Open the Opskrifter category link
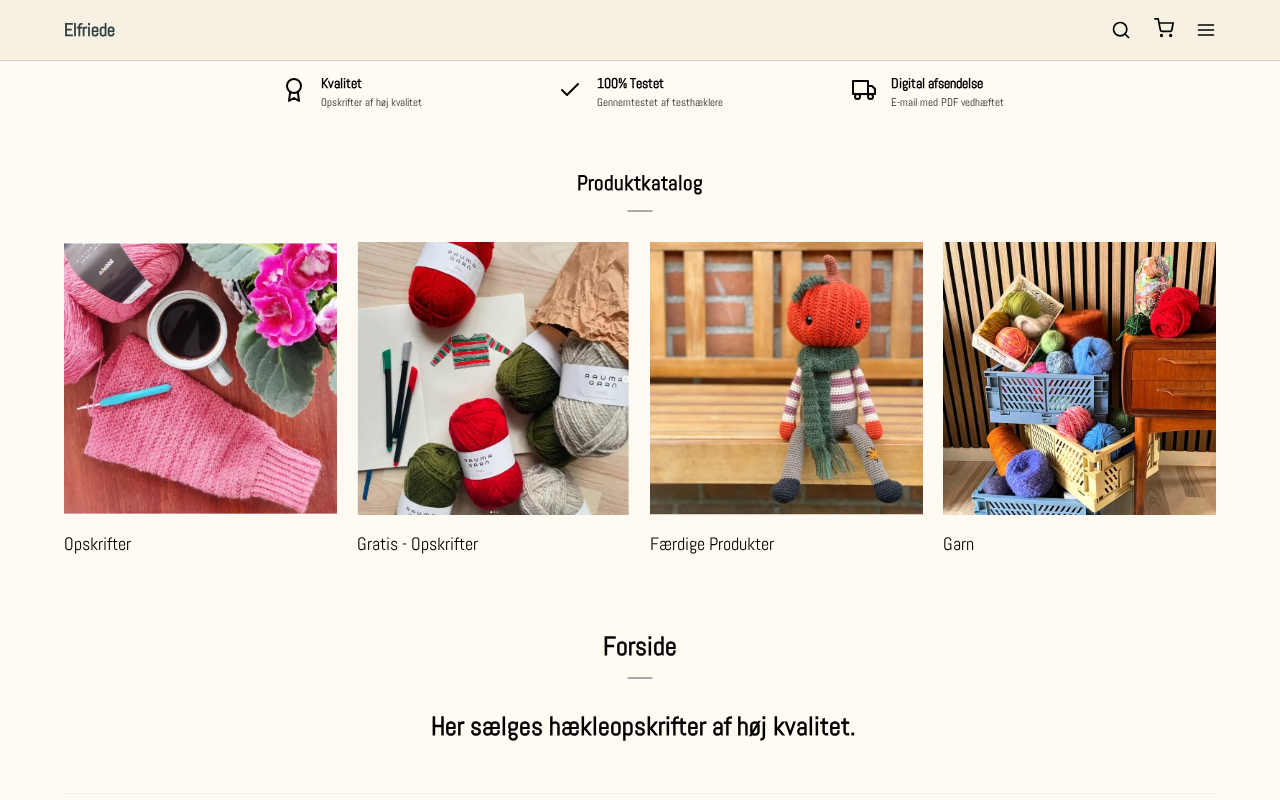Screen dimensions: 1280x800 click(97, 544)
